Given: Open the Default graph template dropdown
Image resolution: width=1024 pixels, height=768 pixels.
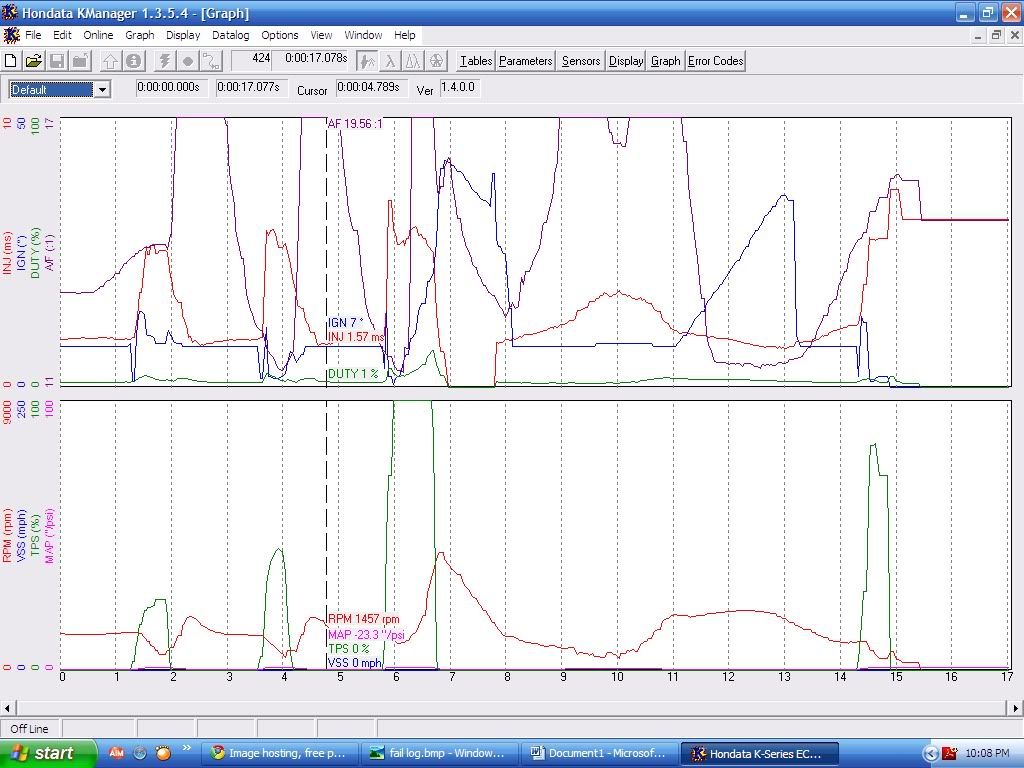Looking at the screenshot, I should click(x=101, y=90).
